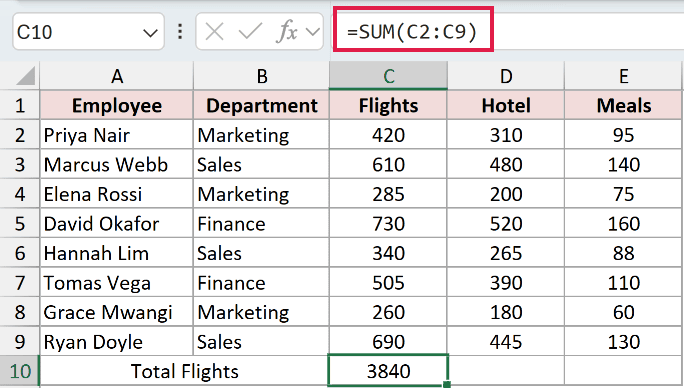Select the Meals value 60

(624, 312)
